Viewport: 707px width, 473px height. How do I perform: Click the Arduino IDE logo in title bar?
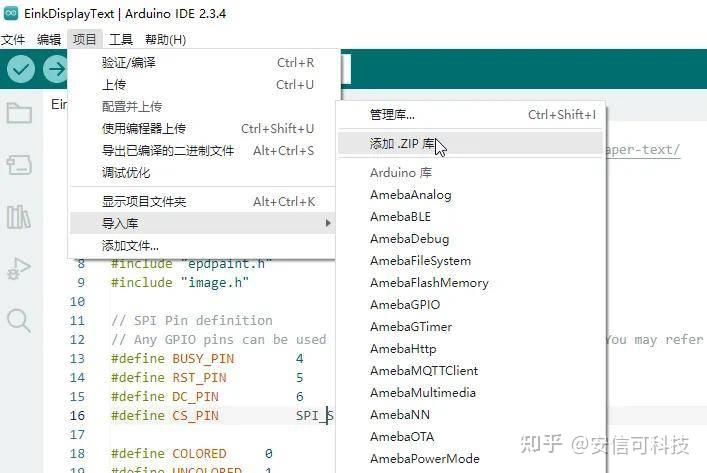11,14
